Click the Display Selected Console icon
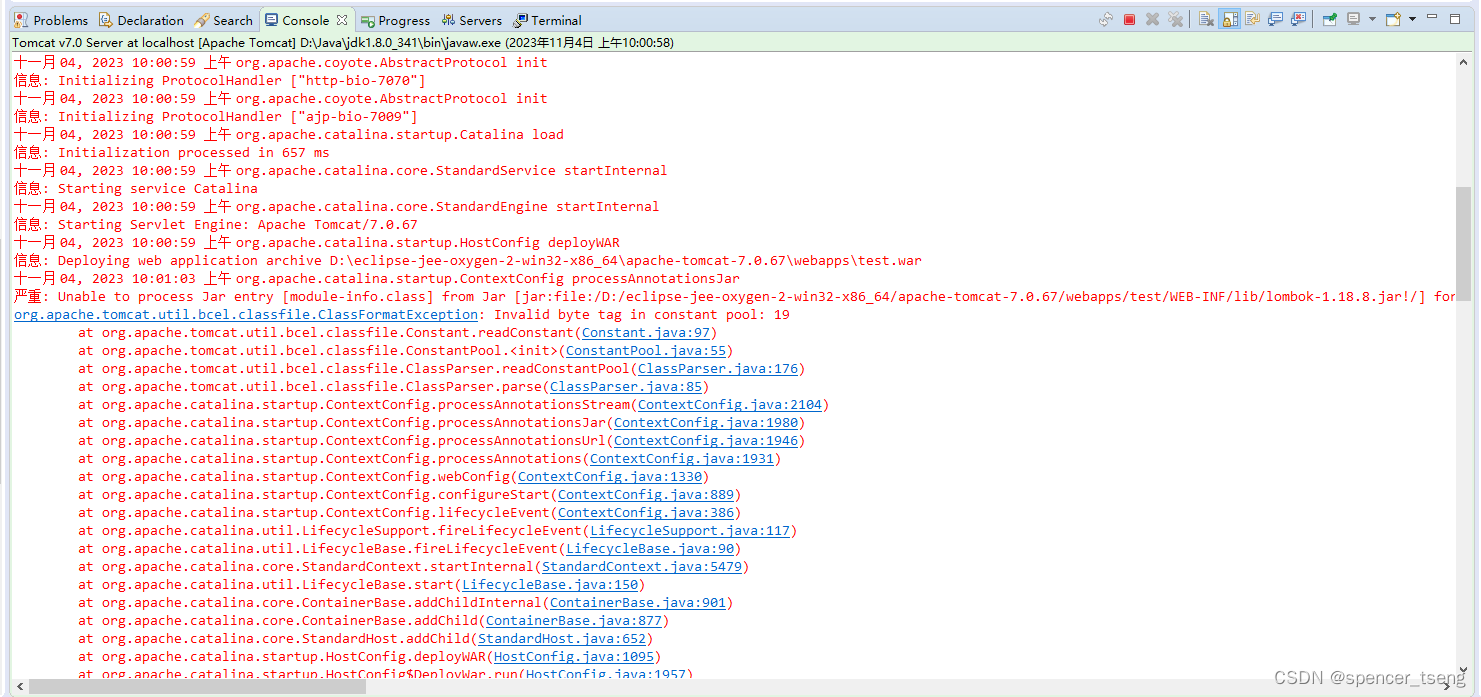The image size is (1481, 697). click(x=1351, y=19)
